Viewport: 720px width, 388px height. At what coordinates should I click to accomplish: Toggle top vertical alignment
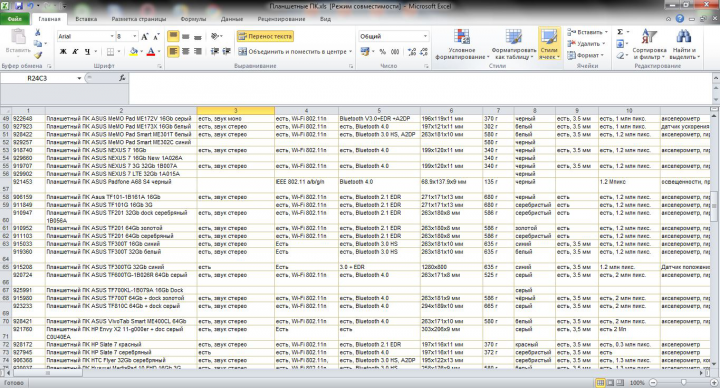pos(173,36)
